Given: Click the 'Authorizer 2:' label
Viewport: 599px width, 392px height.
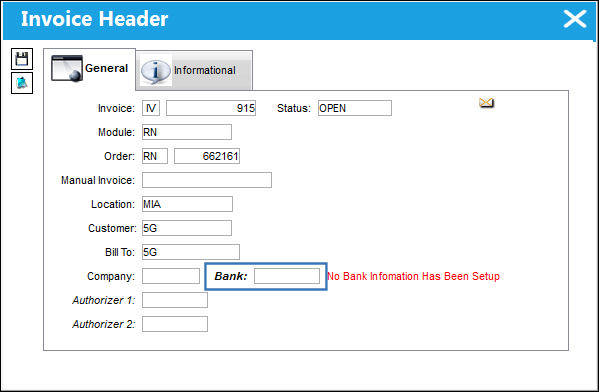Looking at the screenshot, I should [x=104, y=324].
